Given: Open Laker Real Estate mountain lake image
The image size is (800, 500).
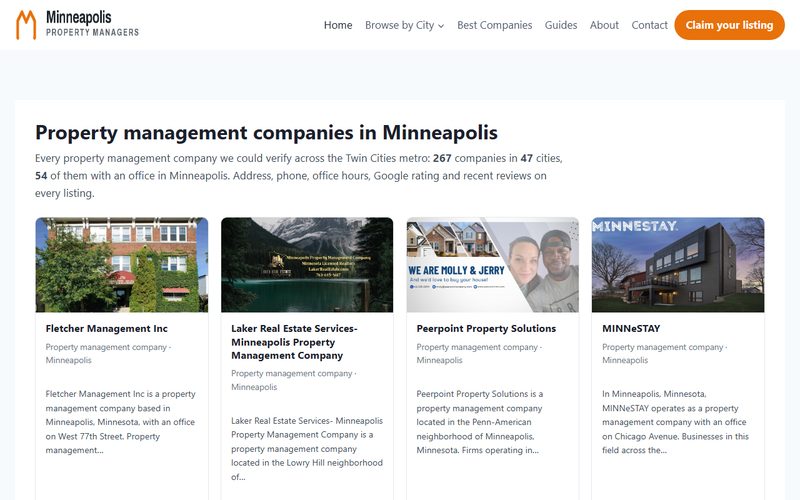Looking at the screenshot, I should tap(307, 265).
